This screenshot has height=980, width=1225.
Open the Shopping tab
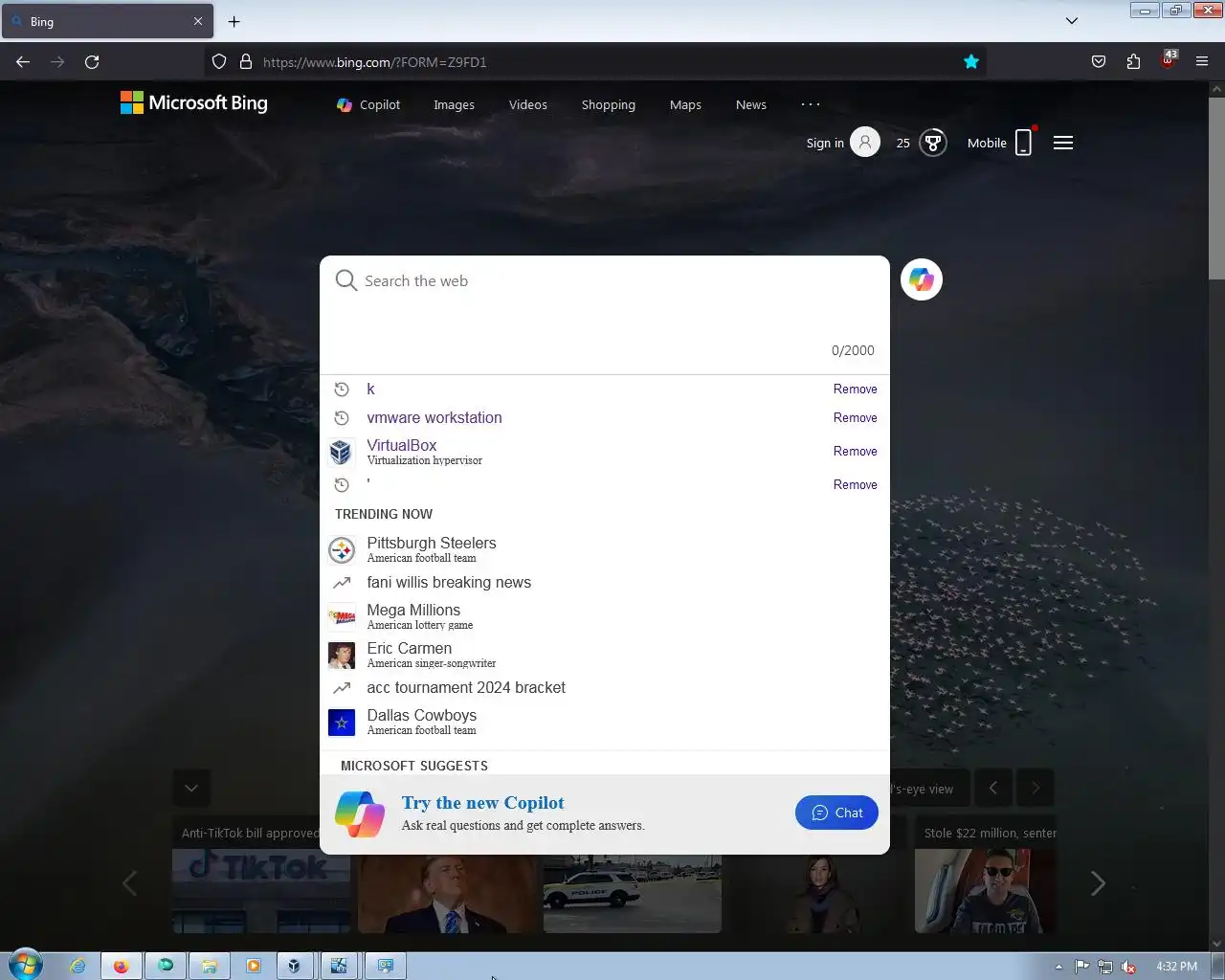(x=609, y=104)
